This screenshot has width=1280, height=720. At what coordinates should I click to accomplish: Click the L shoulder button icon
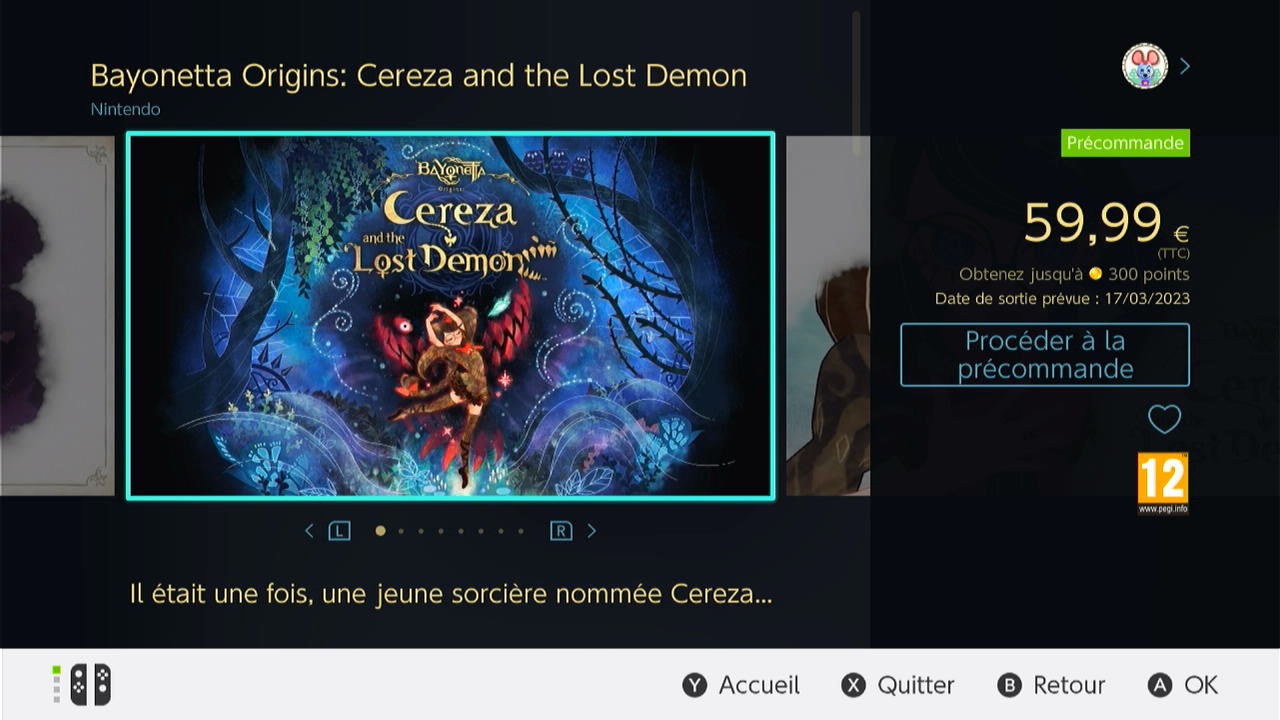340,531
